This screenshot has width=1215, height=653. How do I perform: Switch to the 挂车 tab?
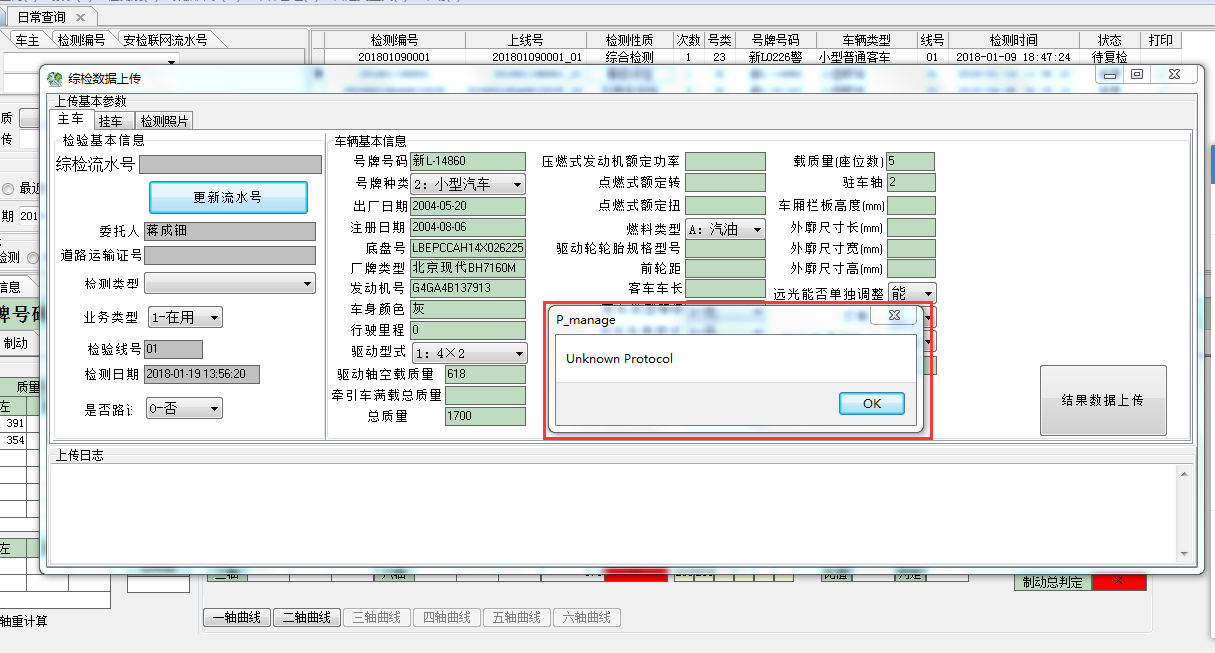[x=110, y=121]
